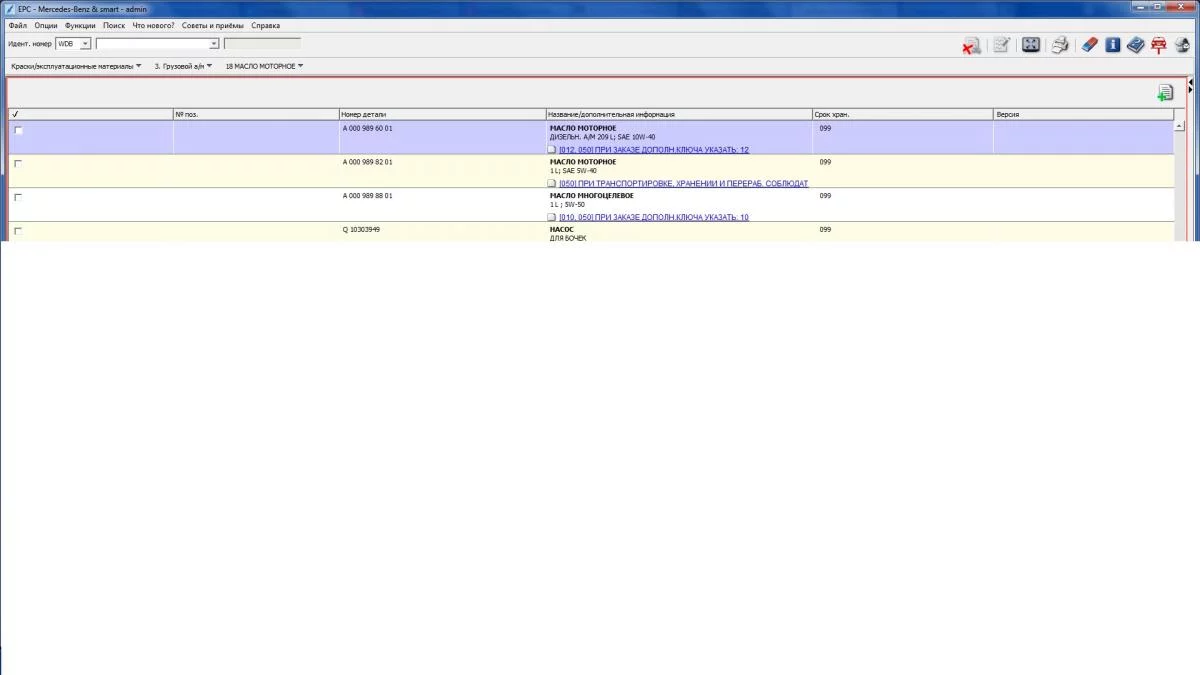Select part number A 000 989 60 01
The image size is (1200, 675).
click(x=368, y=128)
